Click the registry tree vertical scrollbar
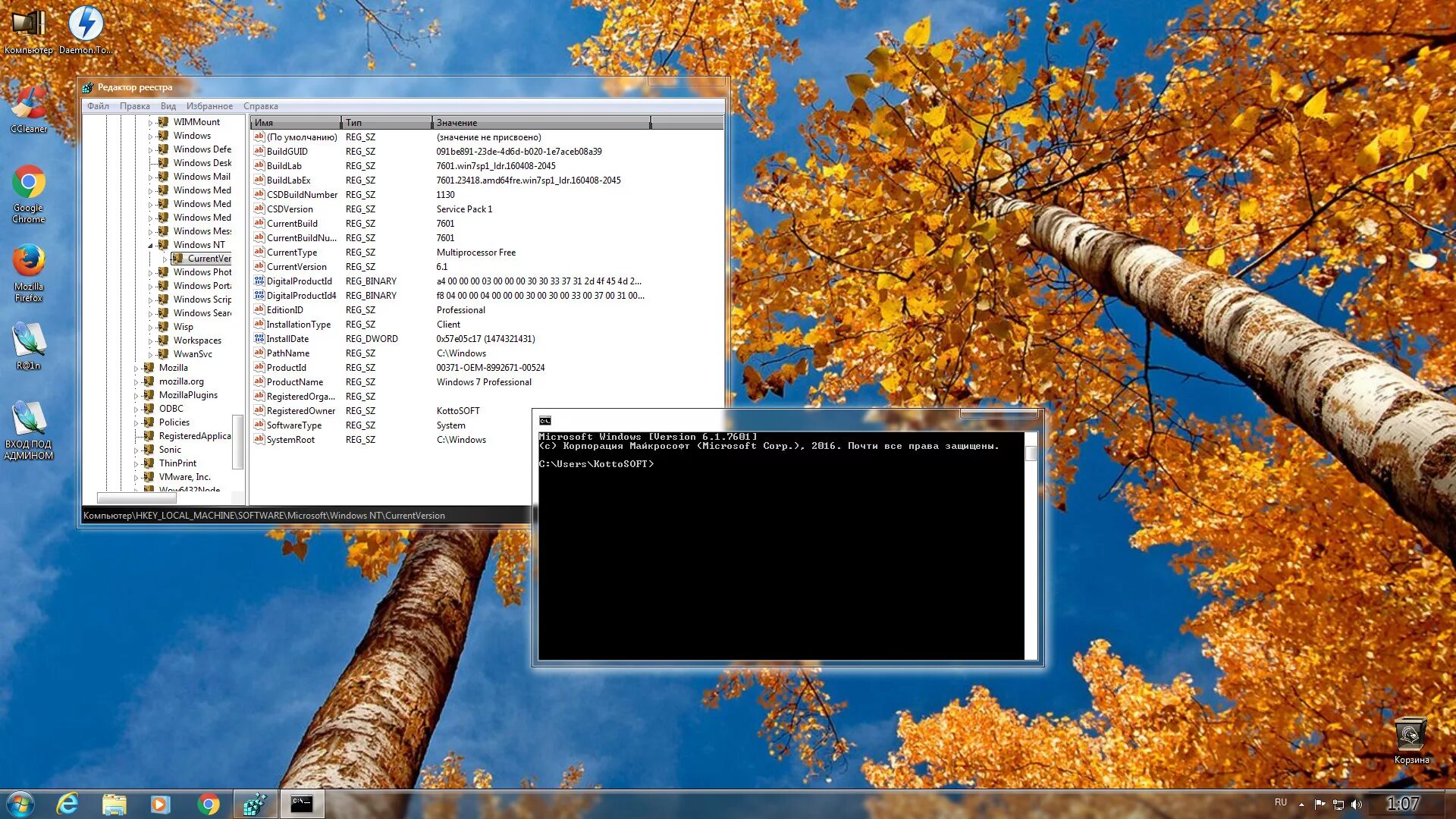Screen dimensions: 1456x819 point(237,444)
